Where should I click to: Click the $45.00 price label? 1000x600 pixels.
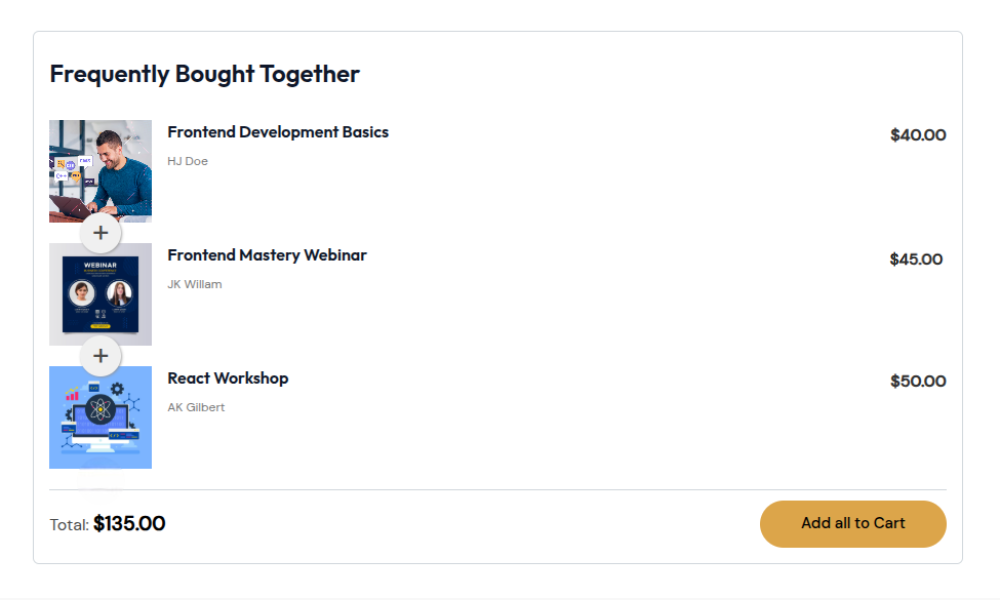click(x=916, y=260)
